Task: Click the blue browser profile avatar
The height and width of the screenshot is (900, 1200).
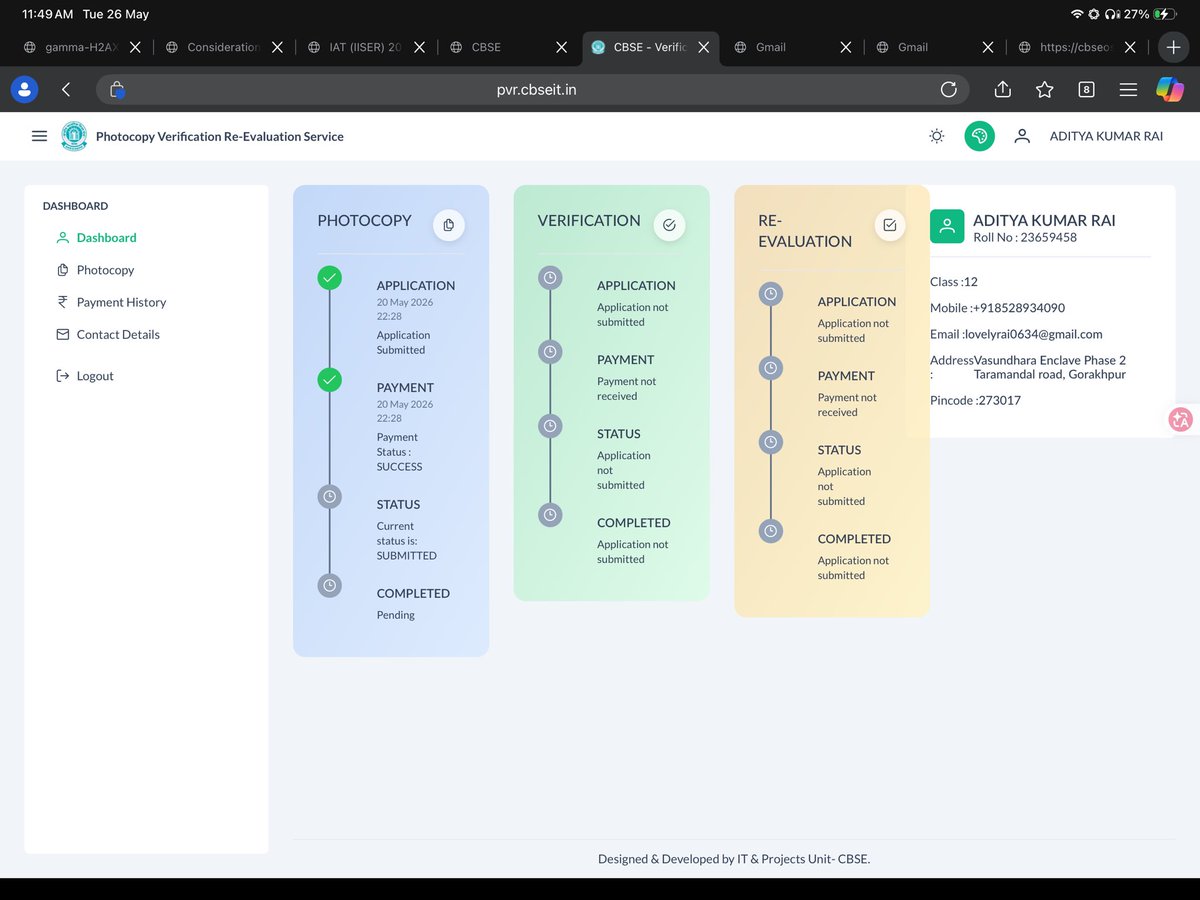Action: [24, 89]
